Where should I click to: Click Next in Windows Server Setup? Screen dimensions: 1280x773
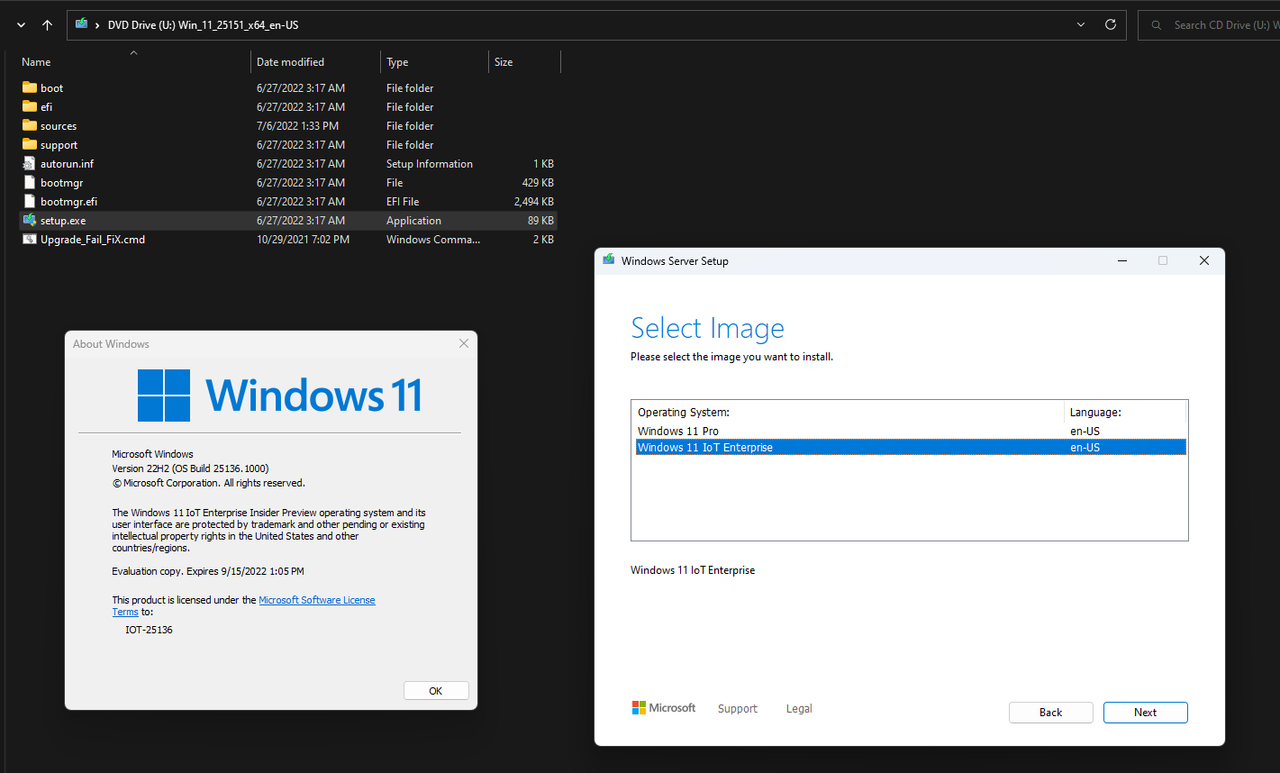pyautogui.click(x=1145, y=712)
